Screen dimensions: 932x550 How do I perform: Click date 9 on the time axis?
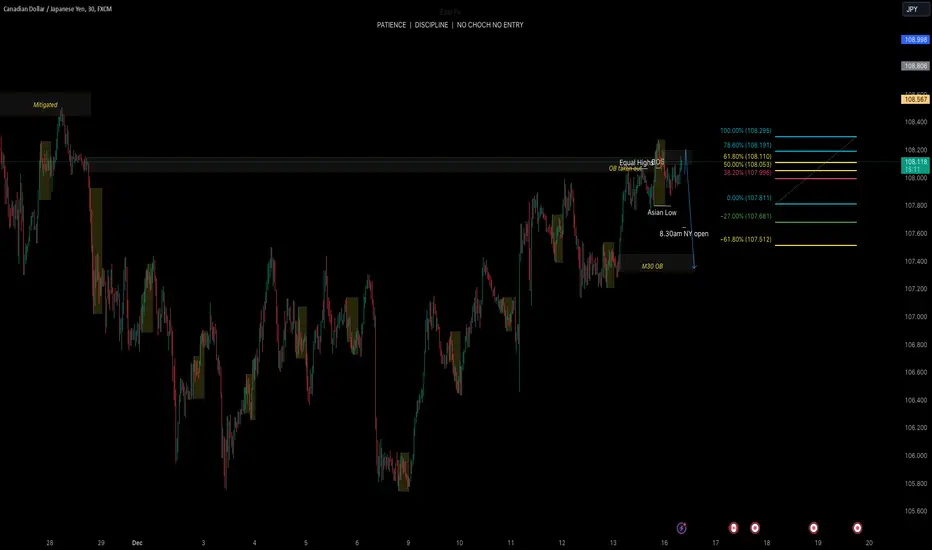coord(408,543)
